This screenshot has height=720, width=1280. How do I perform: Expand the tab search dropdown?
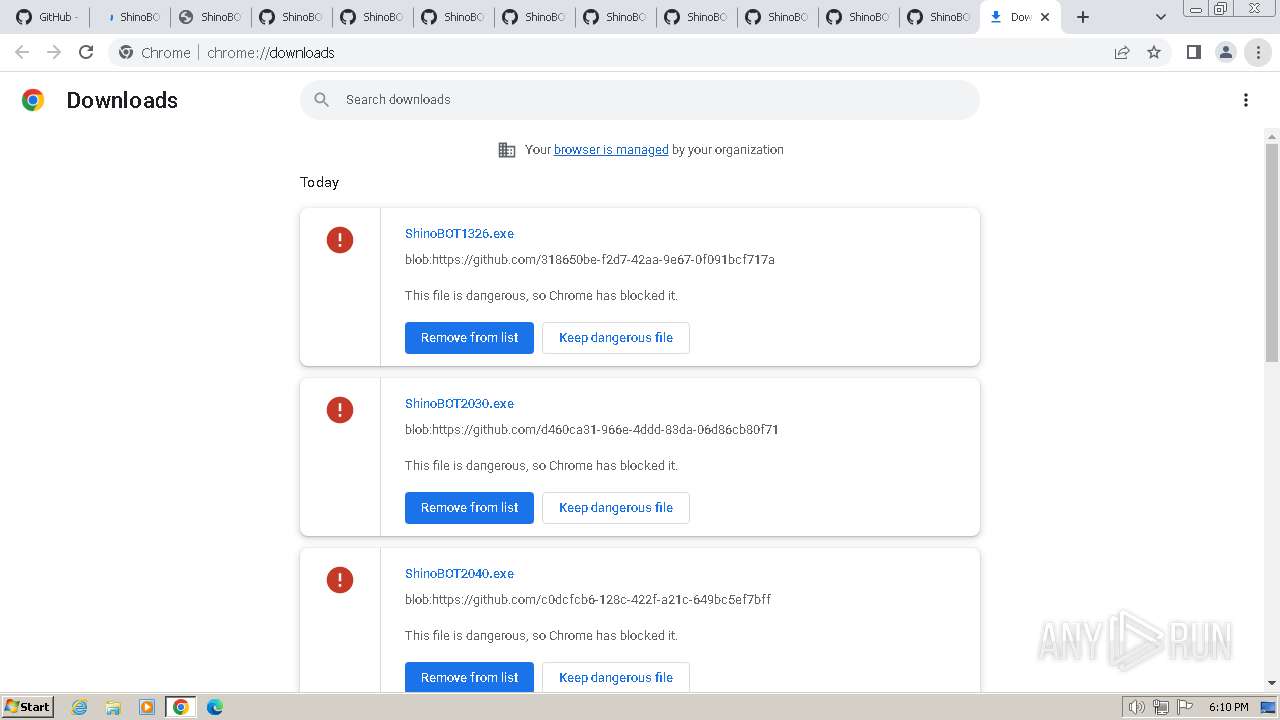[x=1160, y=17]
